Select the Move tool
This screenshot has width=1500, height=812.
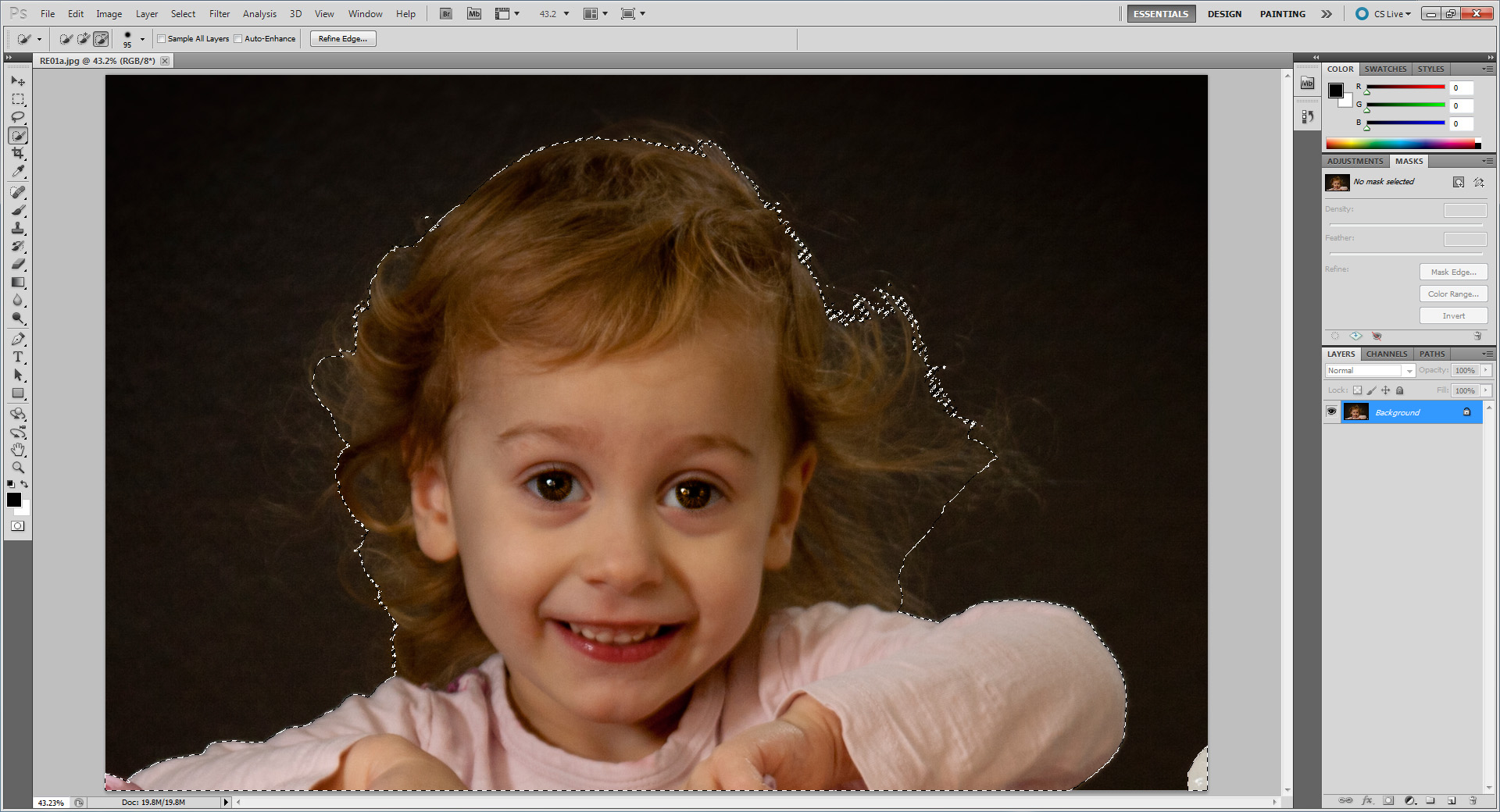point(18,81)
